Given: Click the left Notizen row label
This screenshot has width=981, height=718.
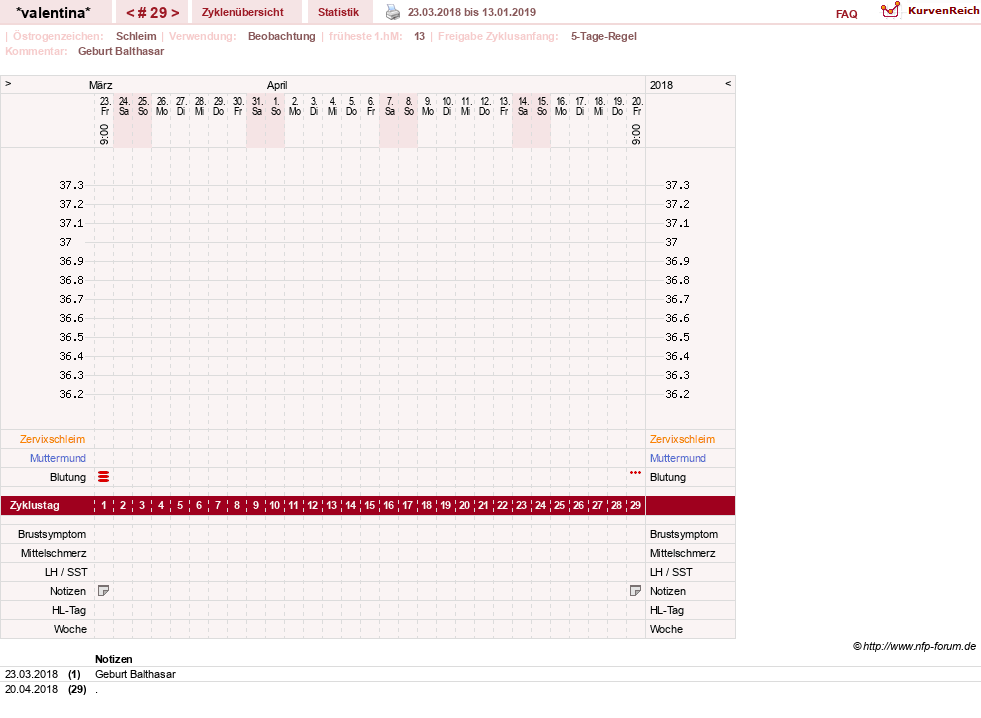Looking at the screenshot, I should point(68,591).
